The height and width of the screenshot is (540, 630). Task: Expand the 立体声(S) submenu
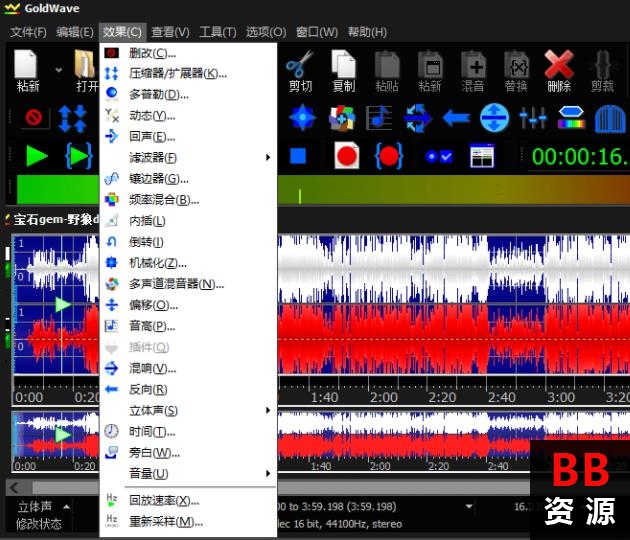click(x=188, y=410)
